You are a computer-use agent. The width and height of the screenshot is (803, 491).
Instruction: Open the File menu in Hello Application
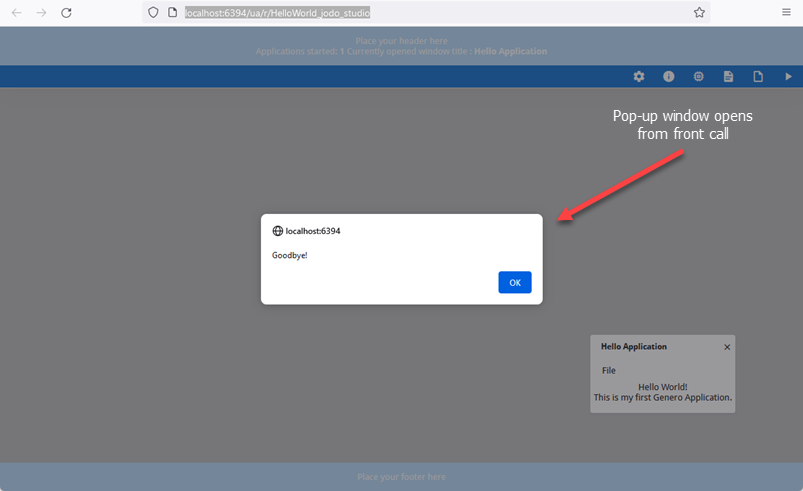[x=609, y=370]
